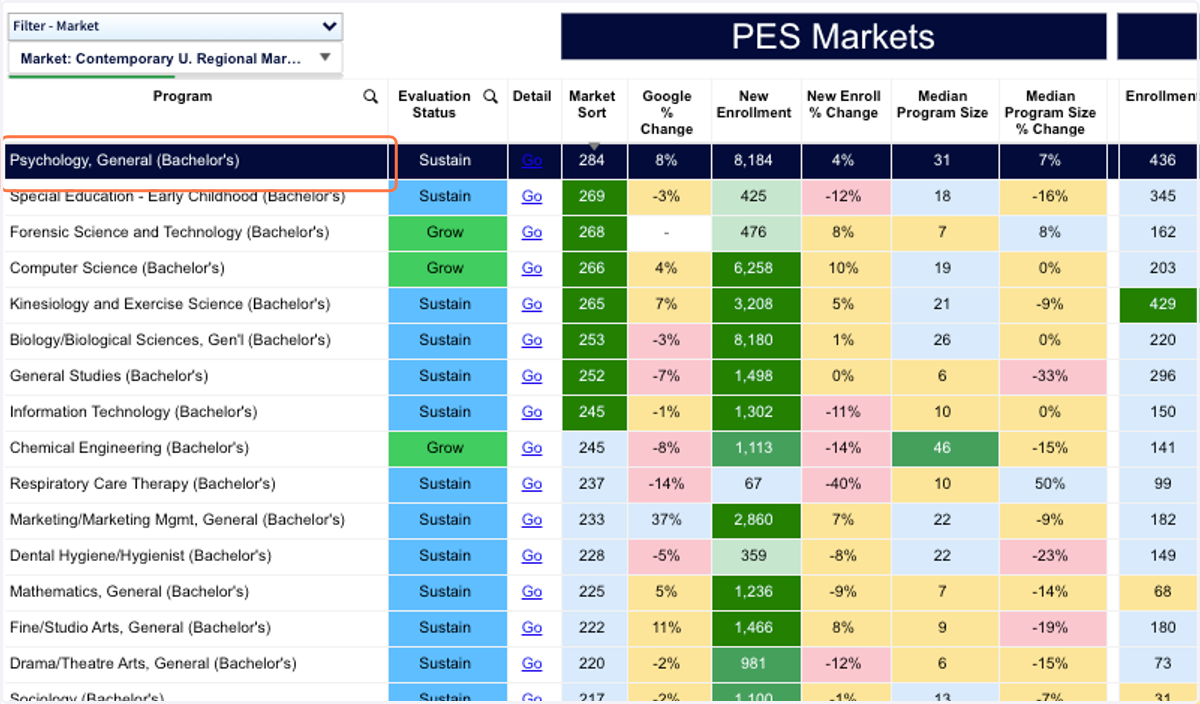The image size is (1200, 704).
Task: Click New Enroll % Change value -40%
Action: [844, 484]
